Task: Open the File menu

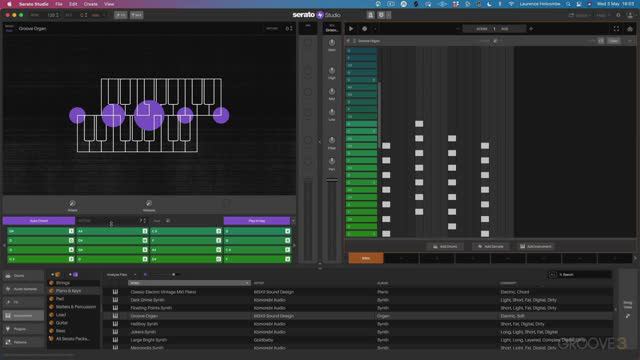Action: coord(59,4)
